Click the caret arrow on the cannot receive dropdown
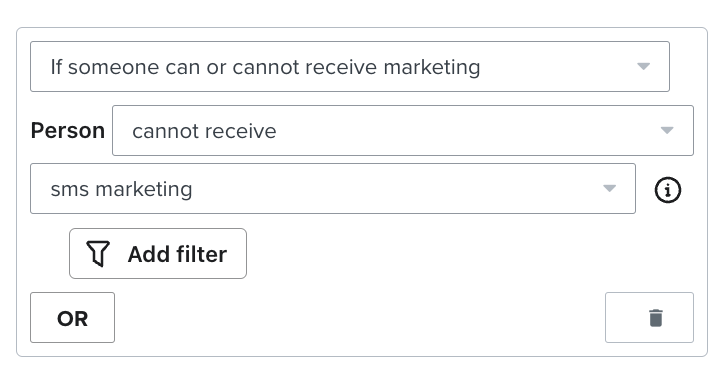724x374 pixels. [x=667, y=131]
